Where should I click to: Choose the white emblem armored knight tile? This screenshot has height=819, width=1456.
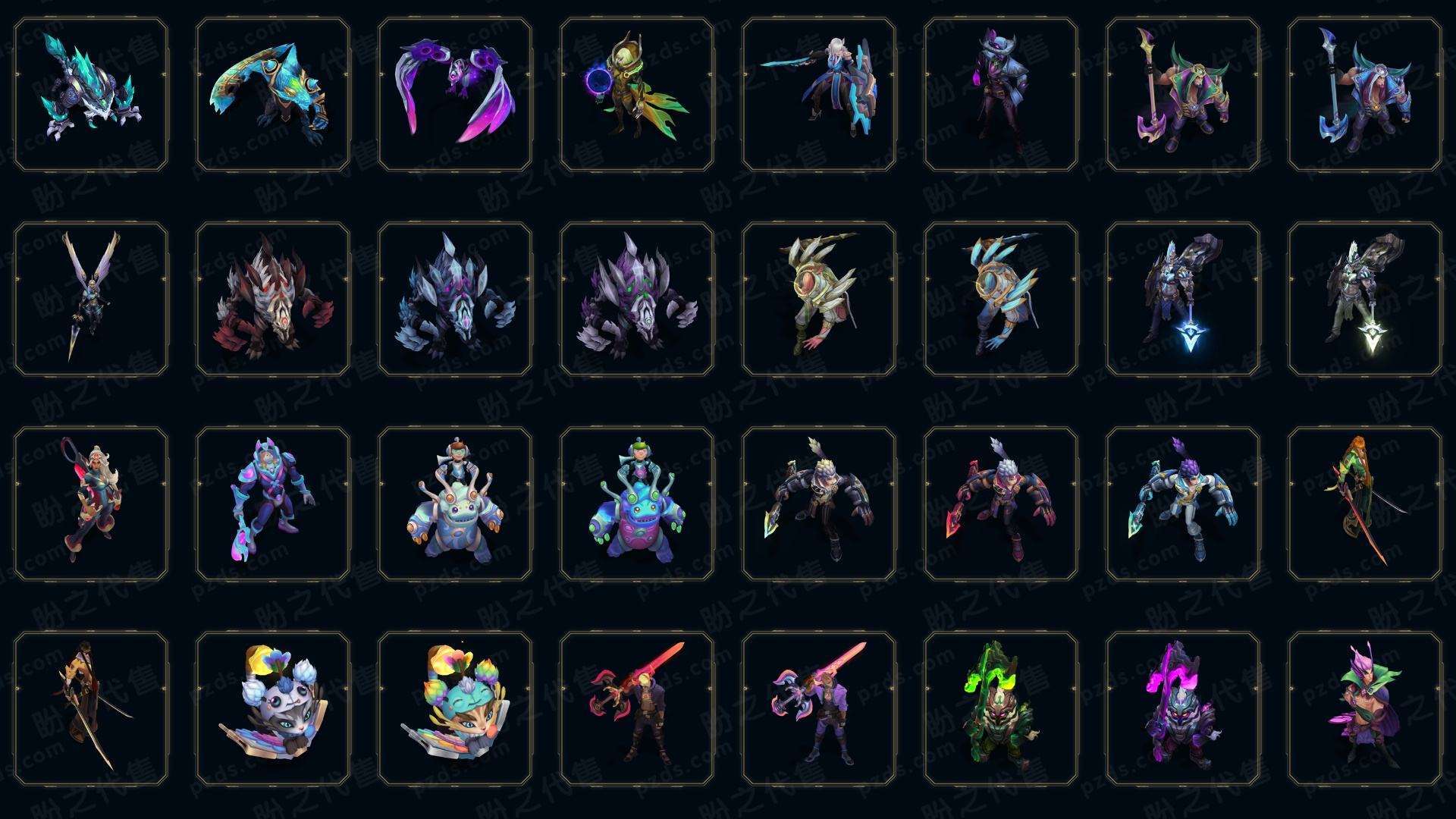tap(1365, 299)
